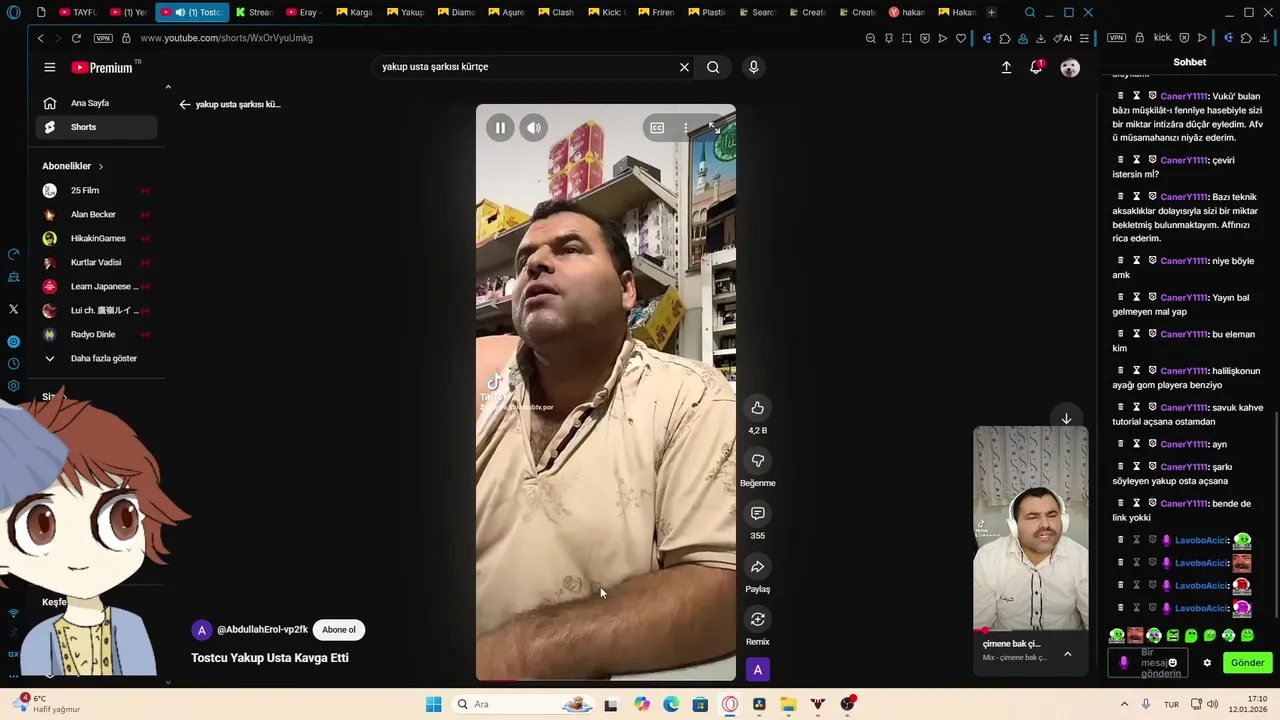This screenshot has height=720, width=1280.
Task: Seek the mini player progress bar
Action: click(1031, 631)
